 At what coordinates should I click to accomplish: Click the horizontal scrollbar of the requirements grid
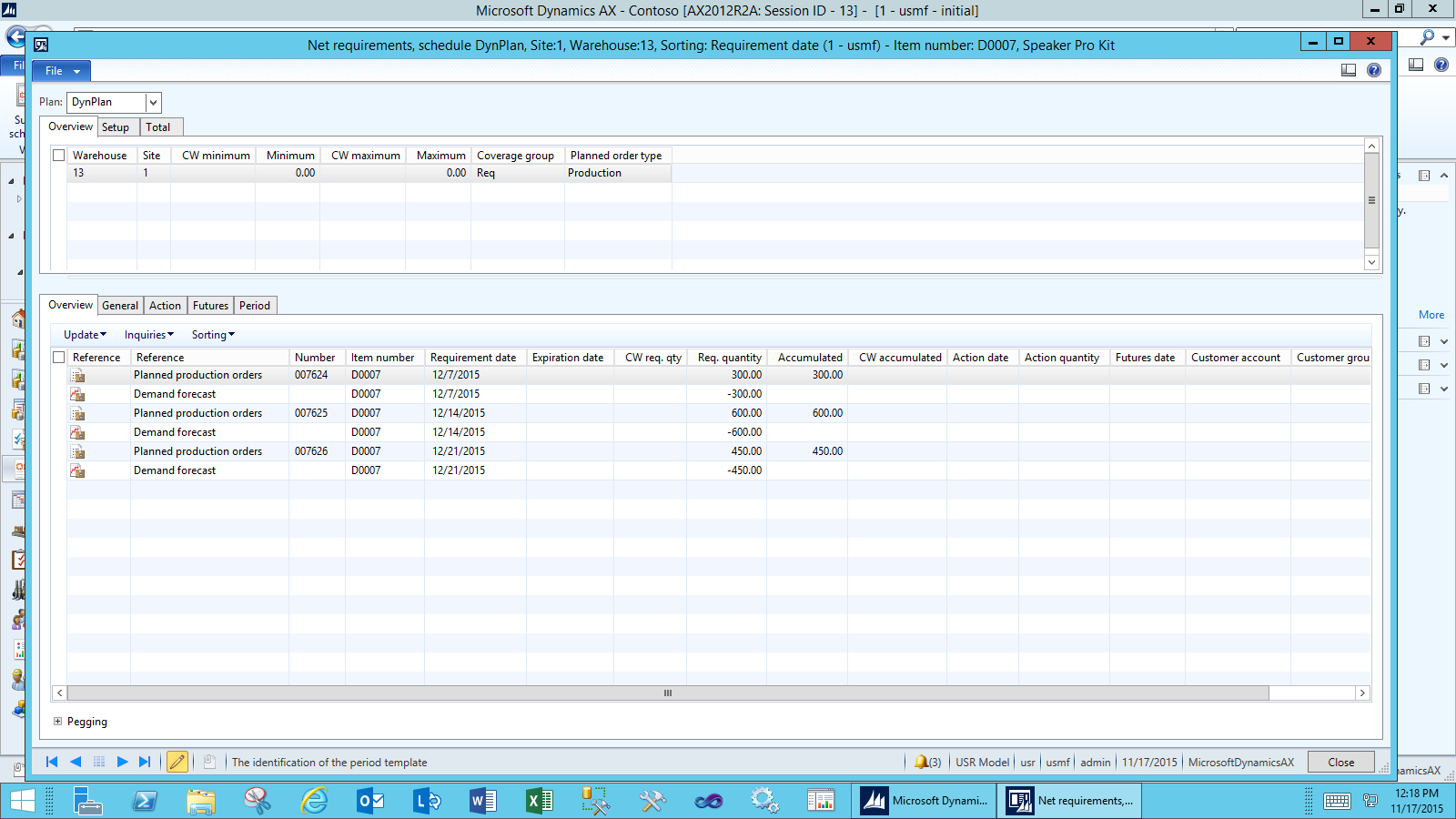[667, 693]
